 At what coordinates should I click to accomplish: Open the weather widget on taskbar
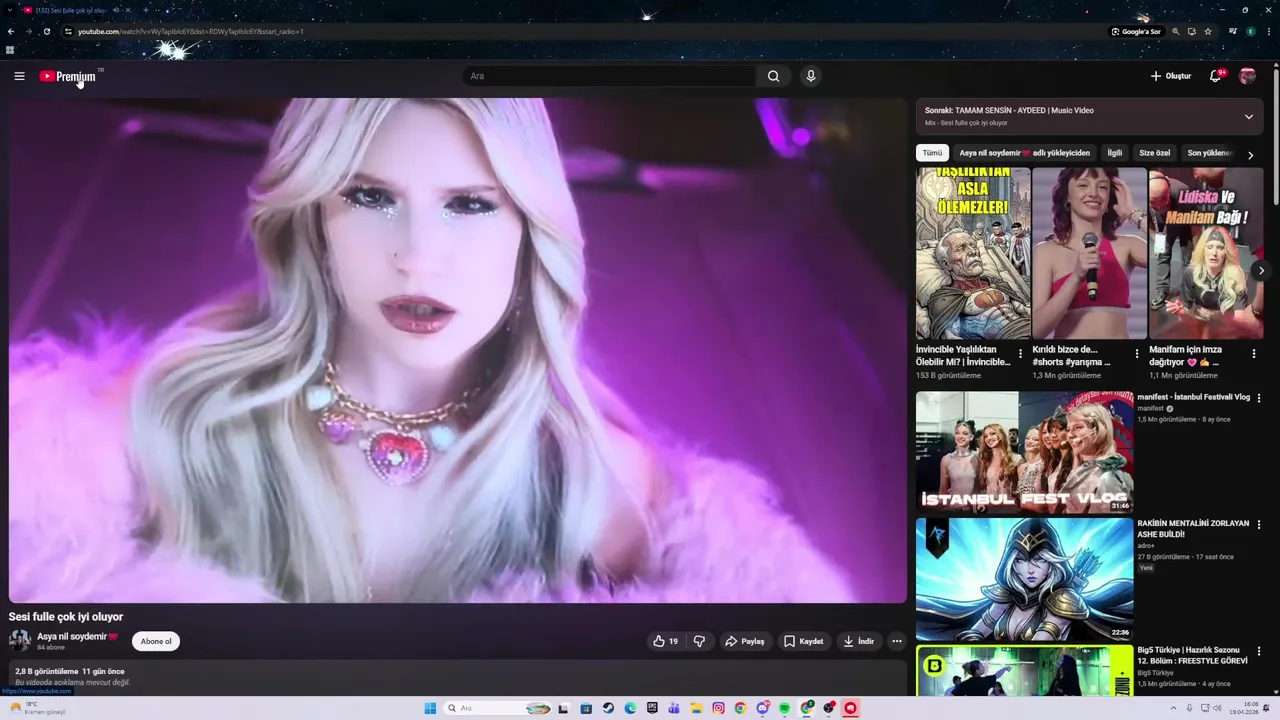coord(38,708)
